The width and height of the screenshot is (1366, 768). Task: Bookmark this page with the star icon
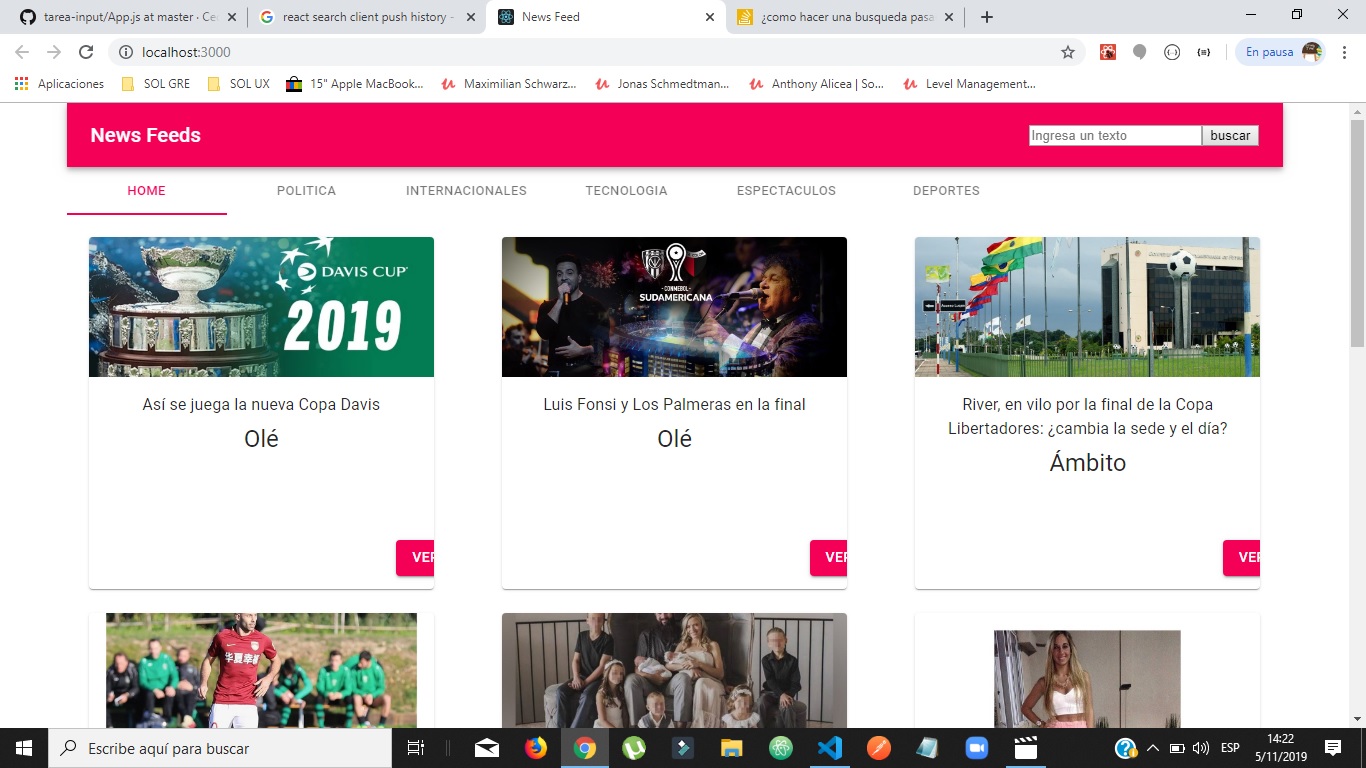coord(1068,52)
